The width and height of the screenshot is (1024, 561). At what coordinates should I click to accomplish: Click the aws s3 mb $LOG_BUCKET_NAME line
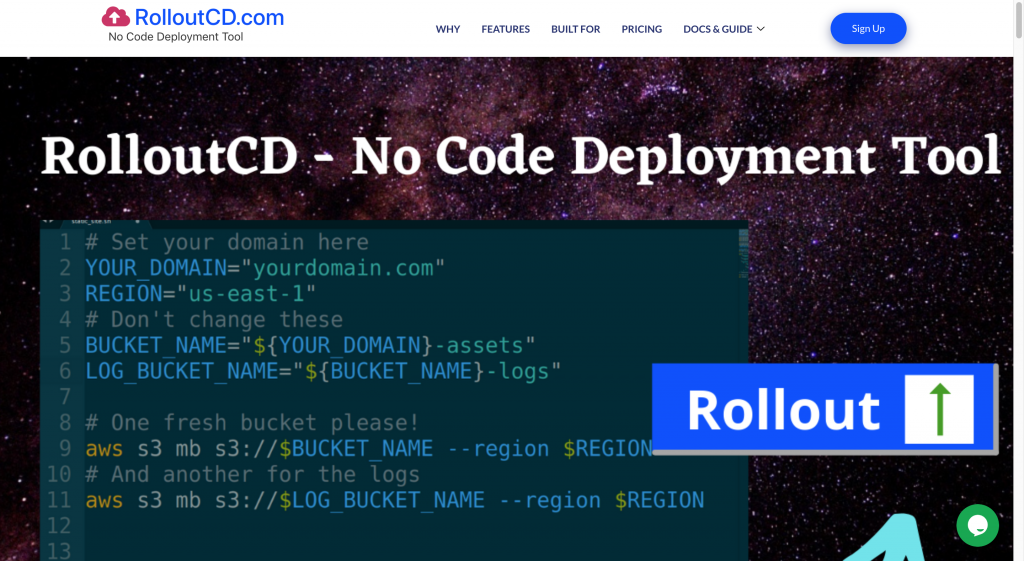tap(395, 500)
